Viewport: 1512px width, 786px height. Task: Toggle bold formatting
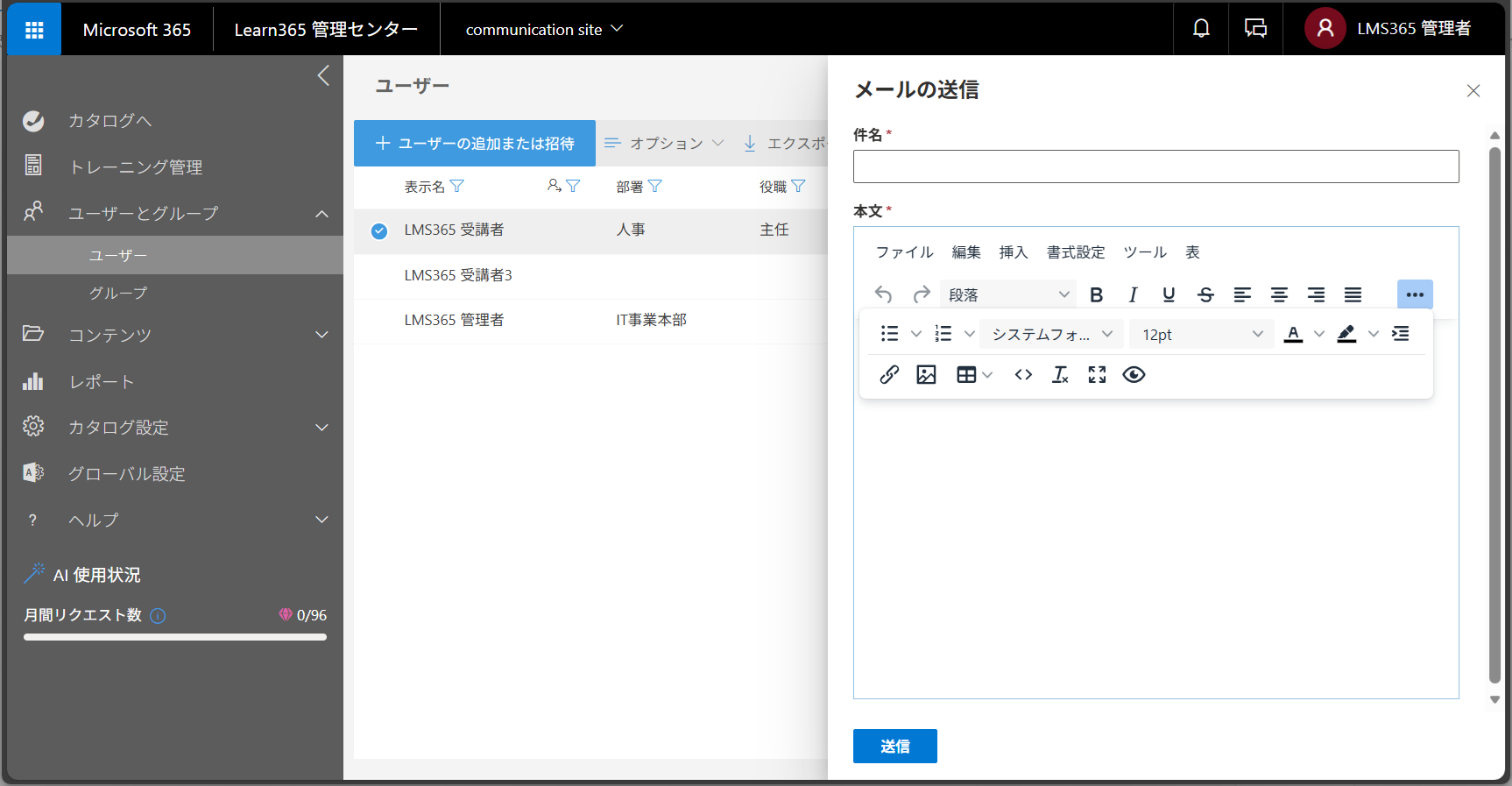1096,294
